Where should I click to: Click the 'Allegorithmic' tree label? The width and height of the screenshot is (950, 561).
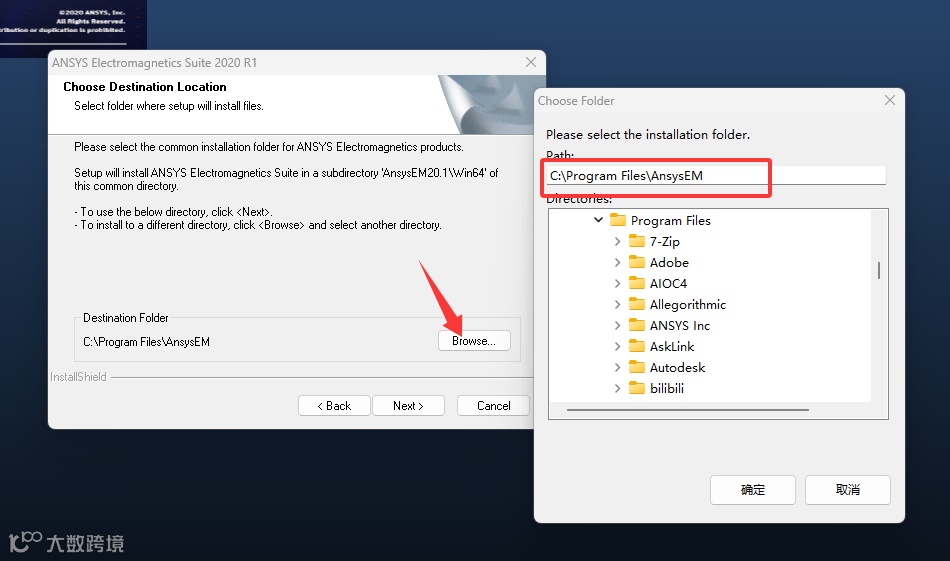click(x=688, y=305)
